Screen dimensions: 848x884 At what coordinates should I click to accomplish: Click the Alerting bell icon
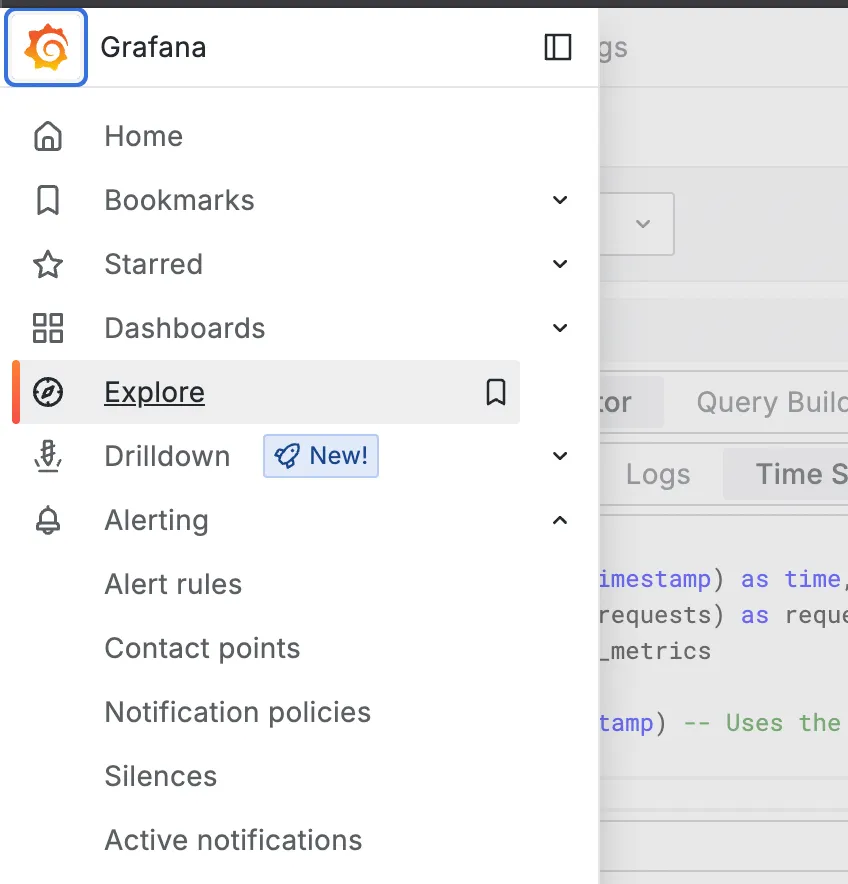(x=48, y=520)
